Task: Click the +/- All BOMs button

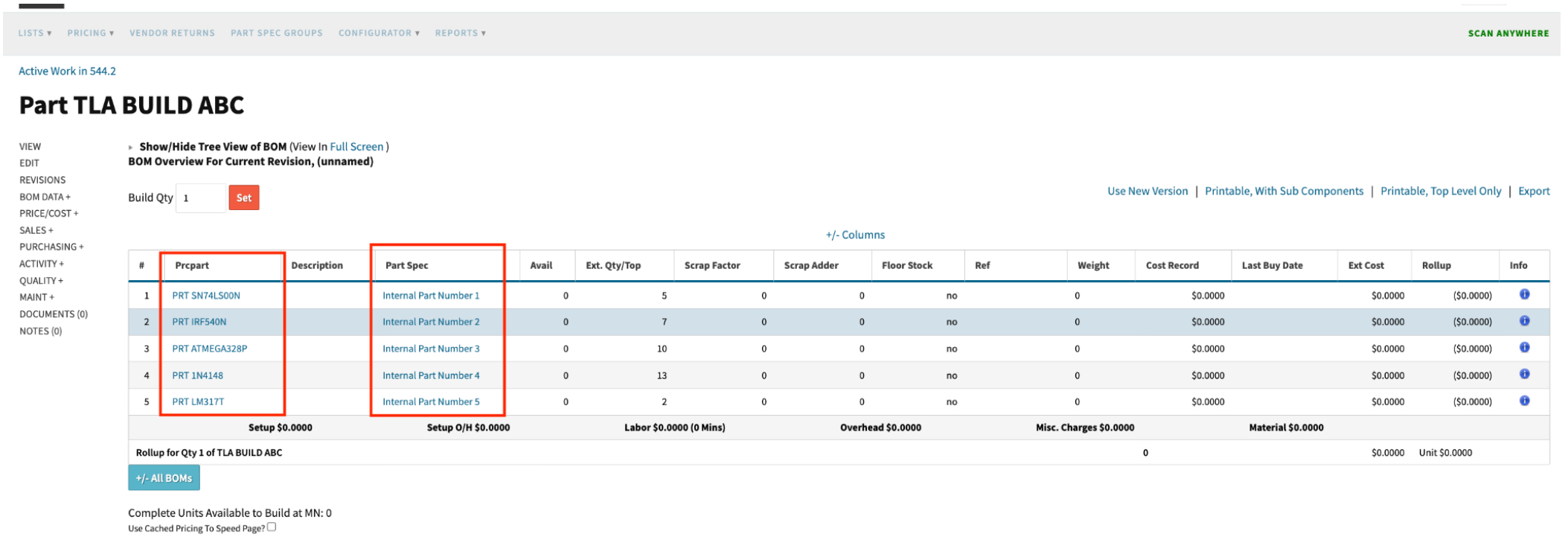Action: pos(164,478)
